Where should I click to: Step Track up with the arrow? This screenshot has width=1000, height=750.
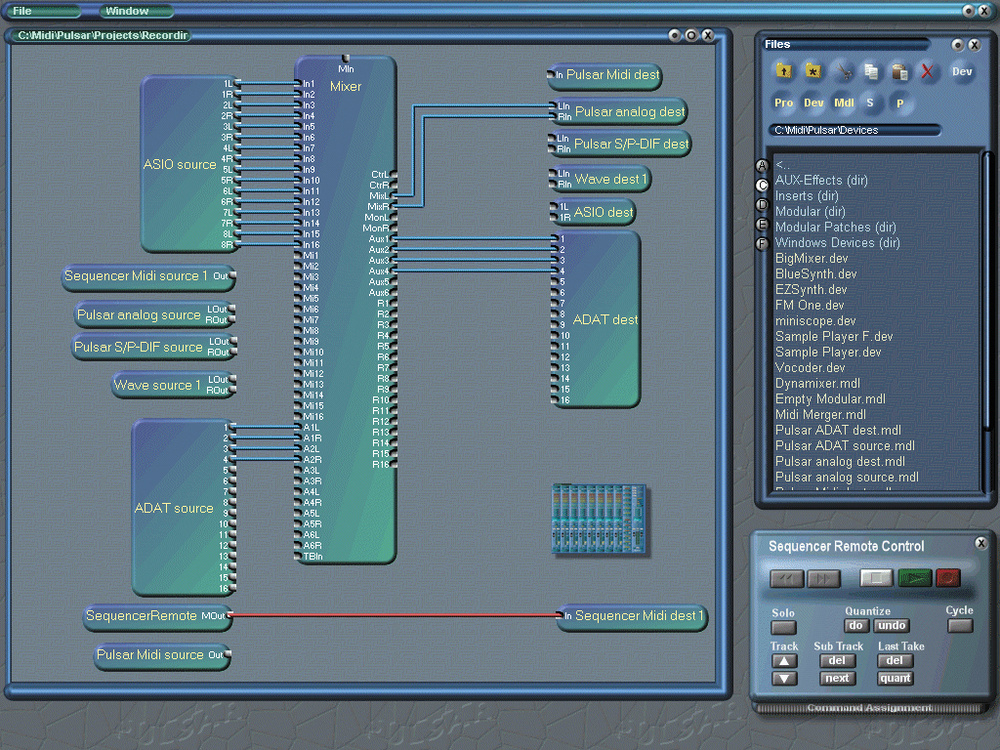pos(785,661)
